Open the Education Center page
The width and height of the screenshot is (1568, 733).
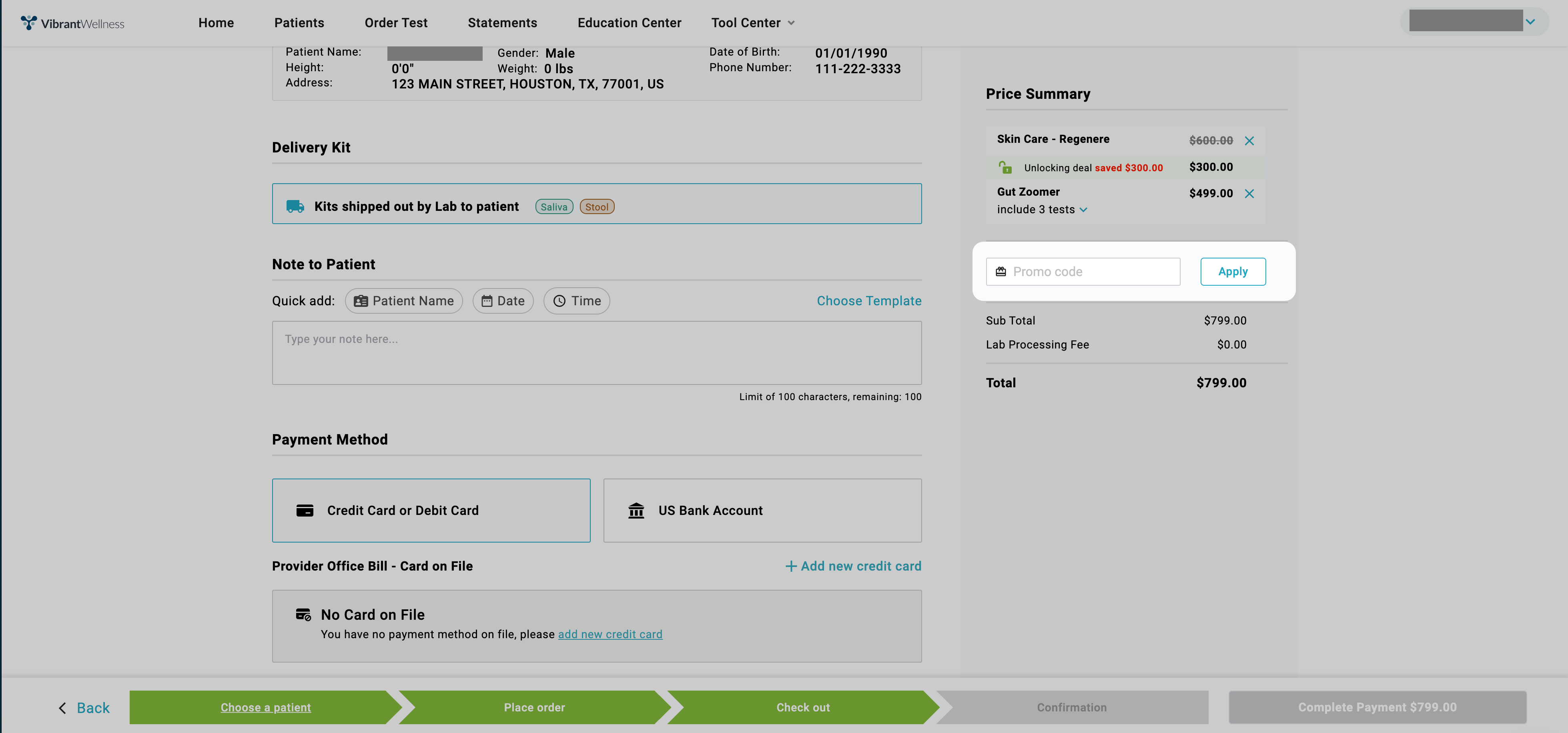[x=630, y=23]
